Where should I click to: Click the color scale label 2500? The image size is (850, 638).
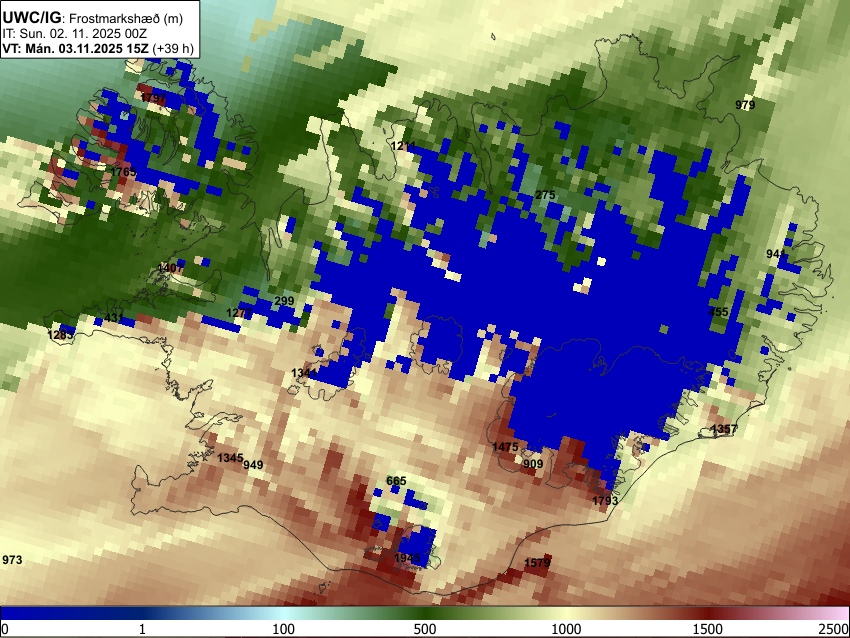(834, 629)
